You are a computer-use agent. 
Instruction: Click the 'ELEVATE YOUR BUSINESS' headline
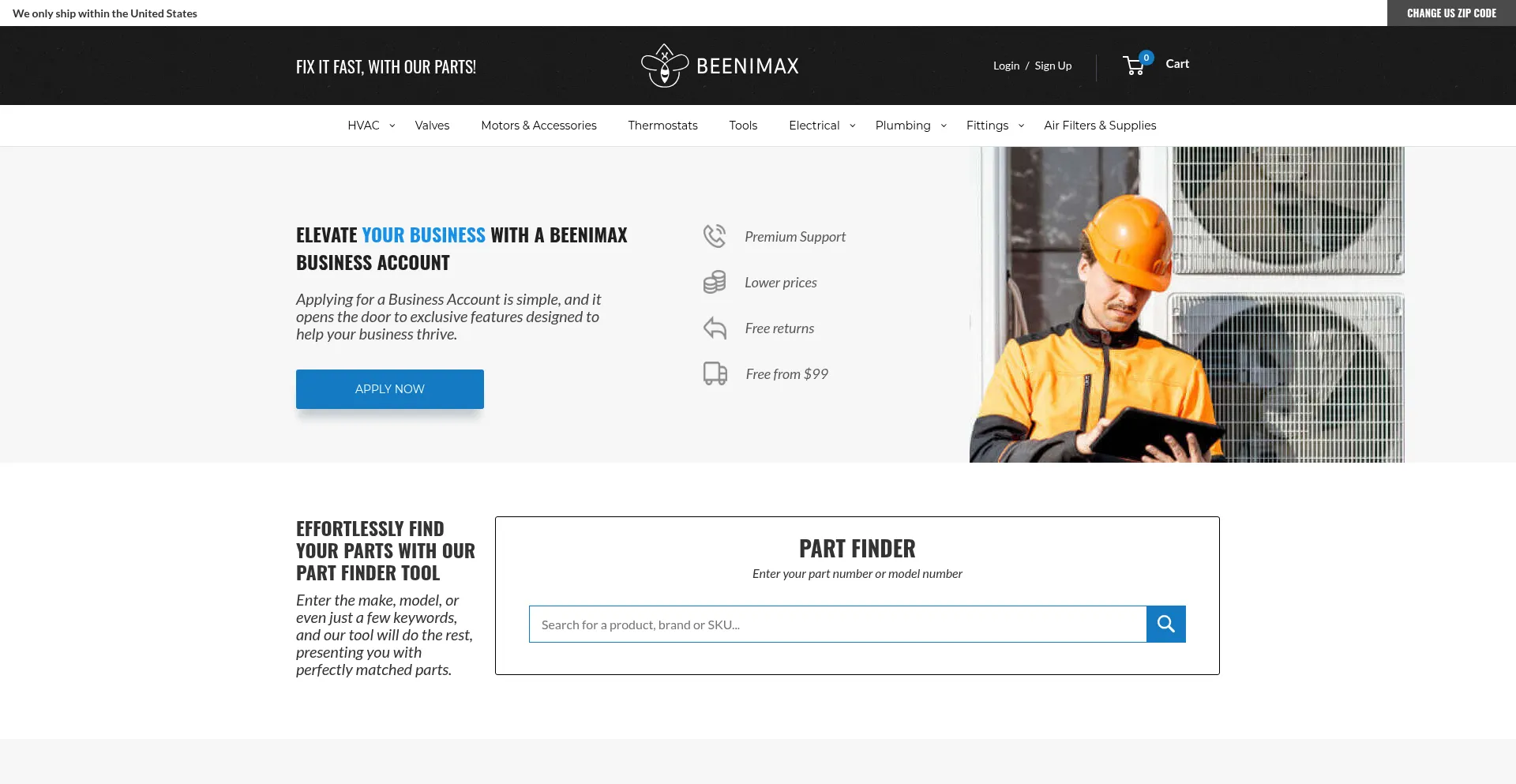[462, 249]
